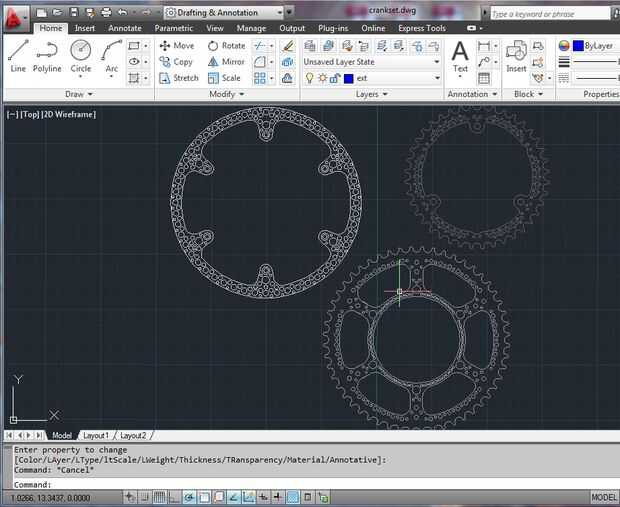The height and width of the screenshot is (507, 620).
Task: Toggle Ortho Mode in status bar
Action: pyautogui.click(x=174, y=497)
